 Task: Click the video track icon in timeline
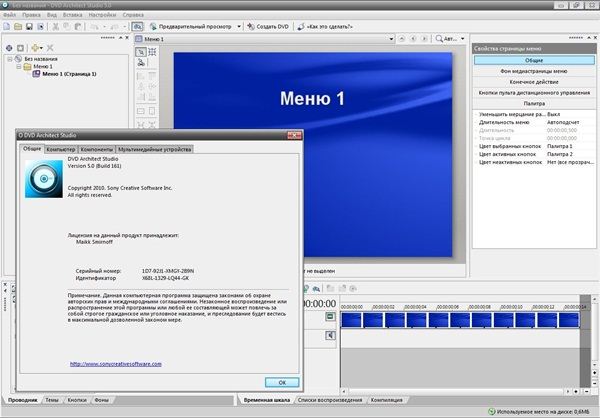click(330, 318)
